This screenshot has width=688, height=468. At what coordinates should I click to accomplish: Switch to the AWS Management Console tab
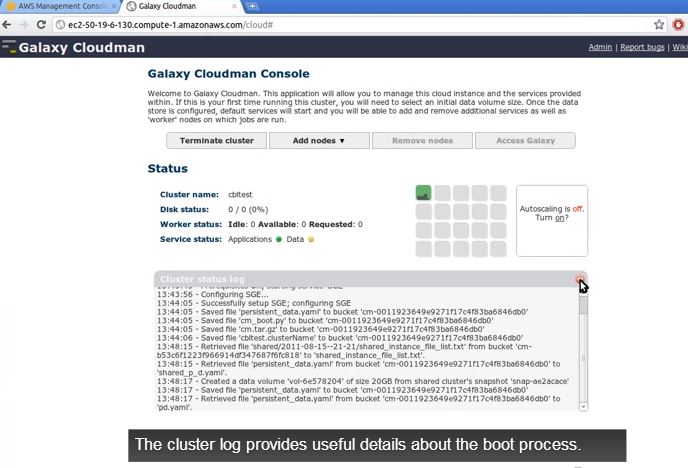coord(58,6)
